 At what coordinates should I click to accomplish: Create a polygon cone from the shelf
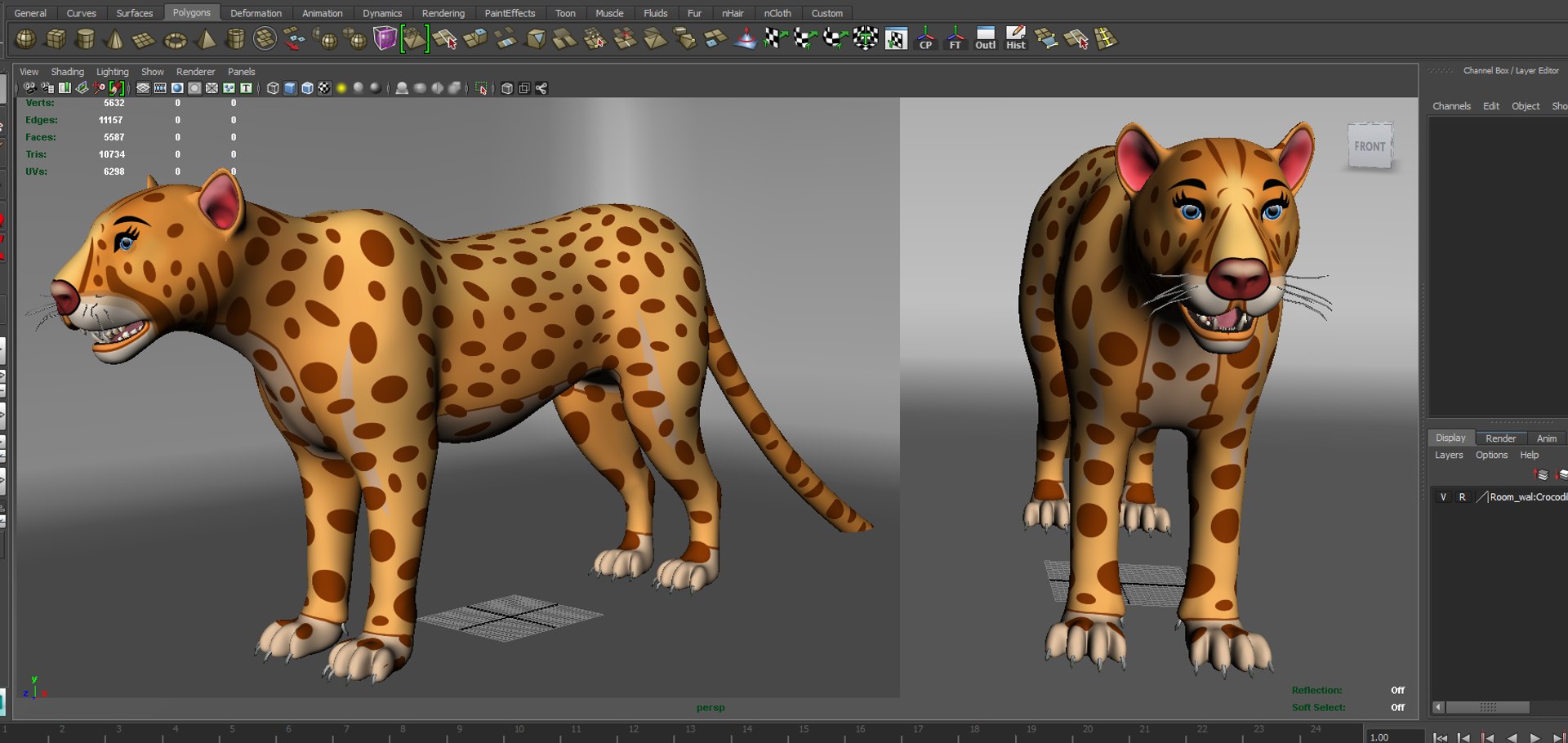[115, 38]
